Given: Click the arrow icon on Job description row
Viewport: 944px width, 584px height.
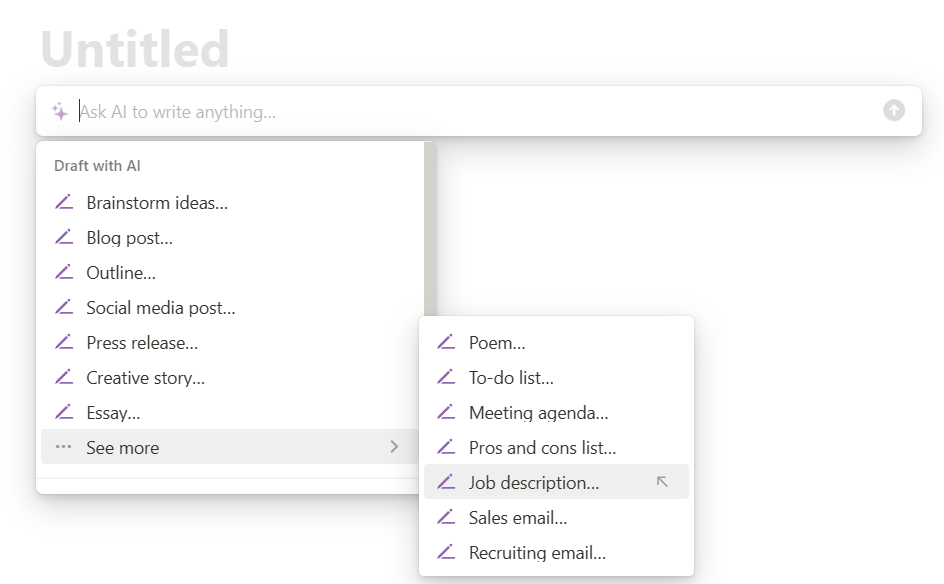Looking at the screenshot, I should point(662,482).
